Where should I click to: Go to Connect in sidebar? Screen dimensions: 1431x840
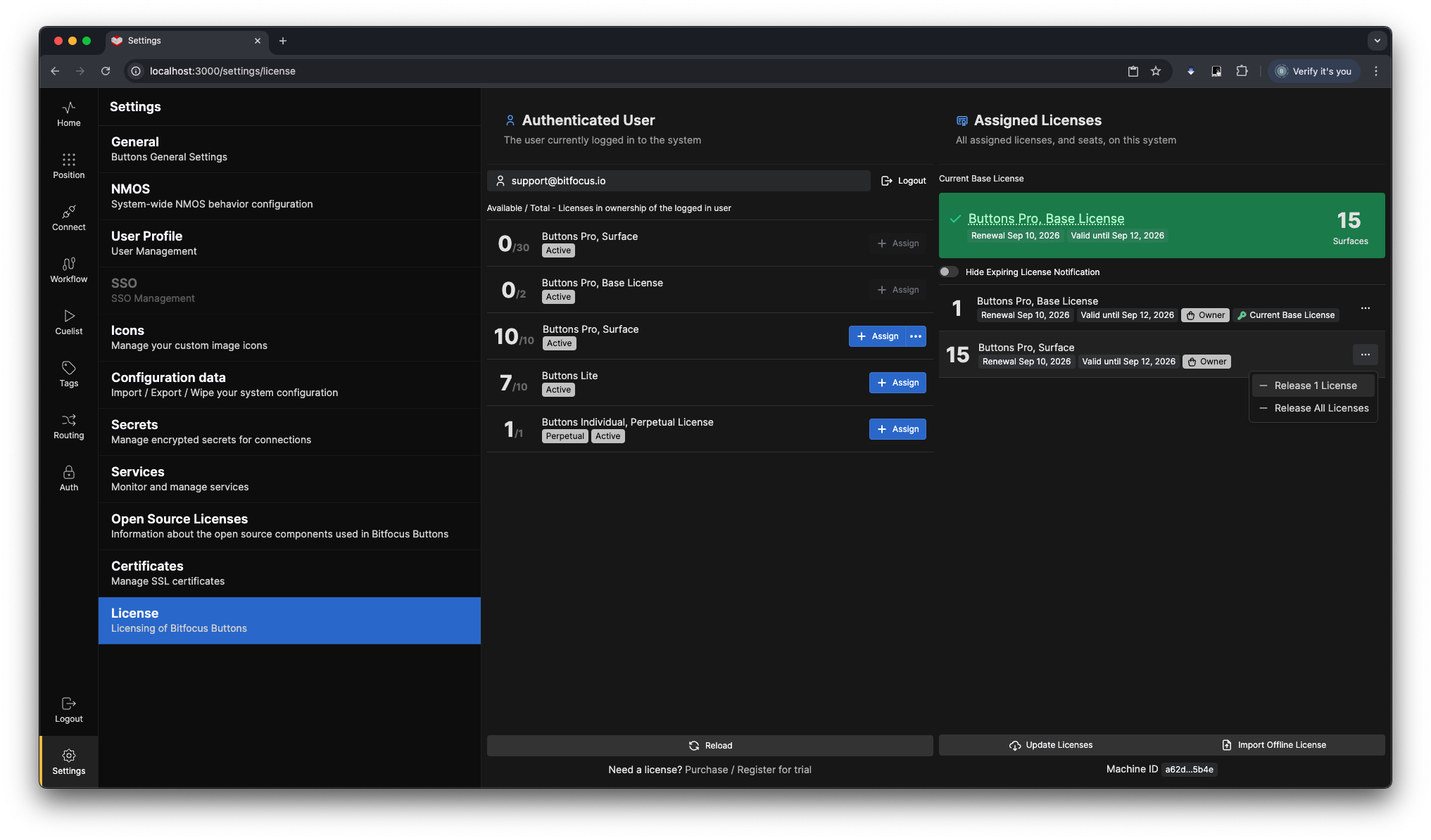point(68,218)
